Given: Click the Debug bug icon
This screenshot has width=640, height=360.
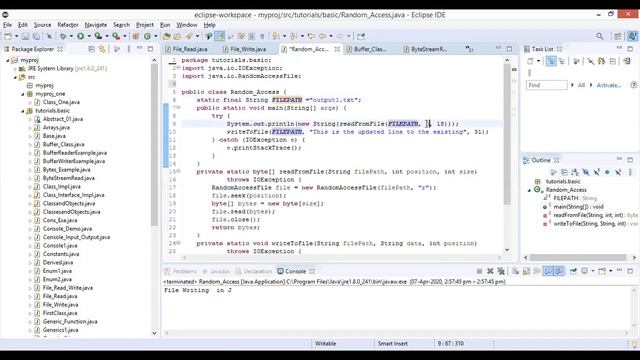Looking at the screenshot, I should click(x=63, y=36).
